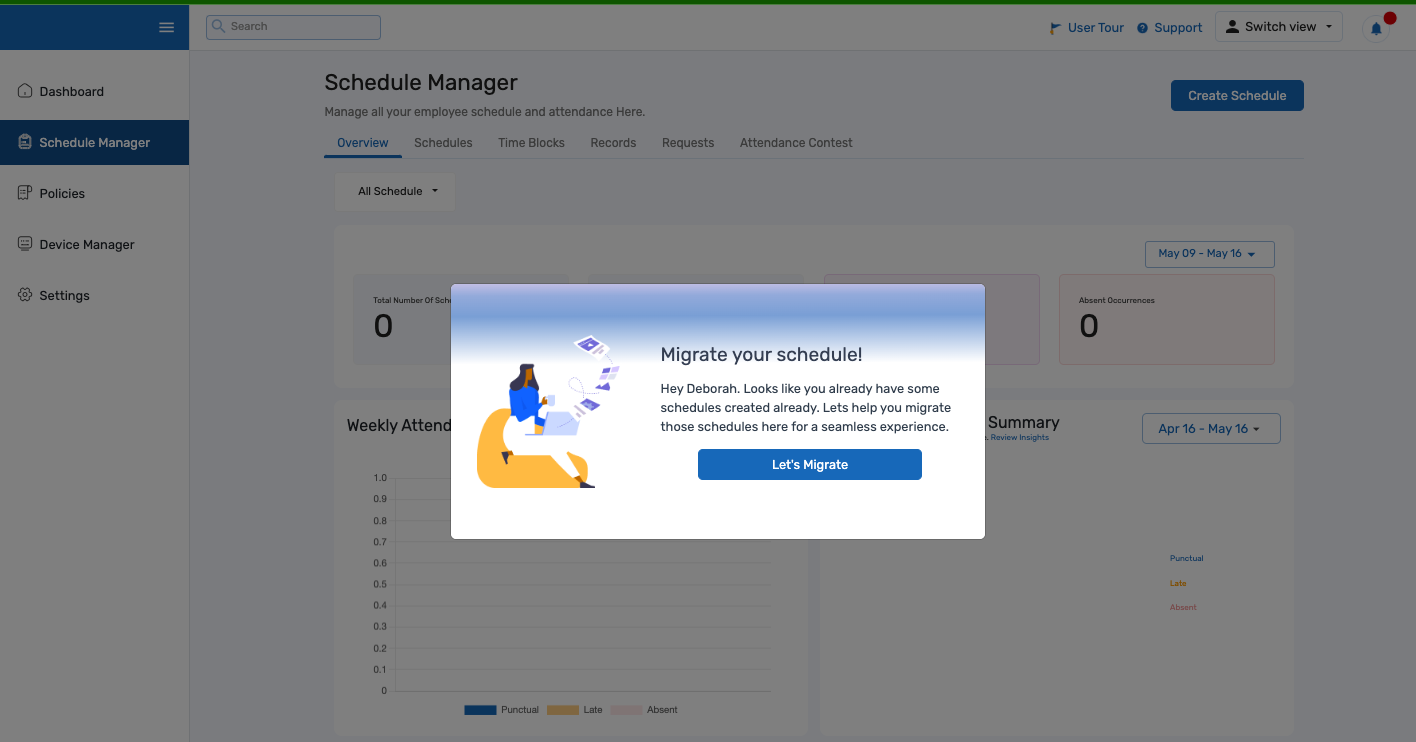This screenshot has width=1416, height=742.
Task: Open the Apr 16 - May 16 summary dropdown
Action: tap(1211, 428)
